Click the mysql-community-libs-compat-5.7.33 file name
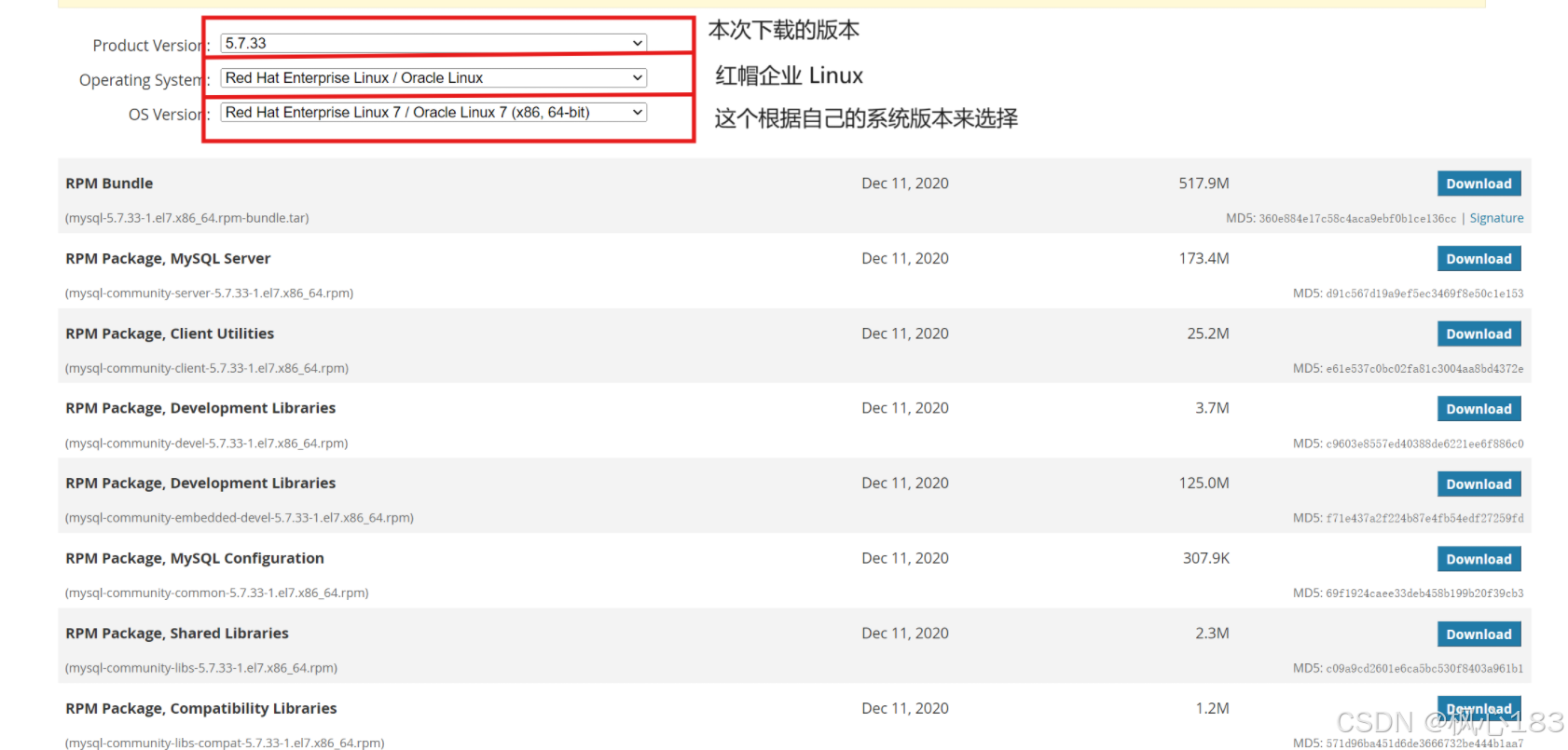 (x=225, y=743)
